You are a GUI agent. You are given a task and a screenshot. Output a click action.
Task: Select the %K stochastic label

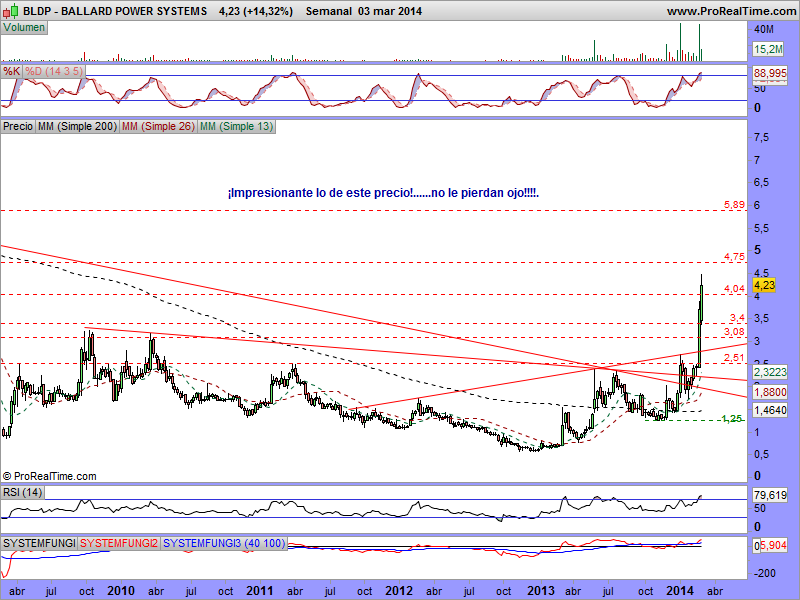11,71
